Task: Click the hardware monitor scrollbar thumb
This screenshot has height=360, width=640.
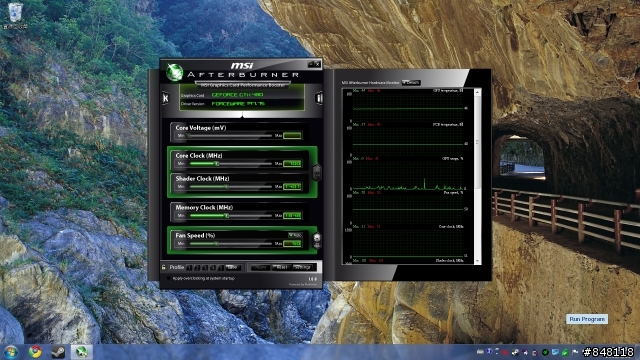Action: 478,143
